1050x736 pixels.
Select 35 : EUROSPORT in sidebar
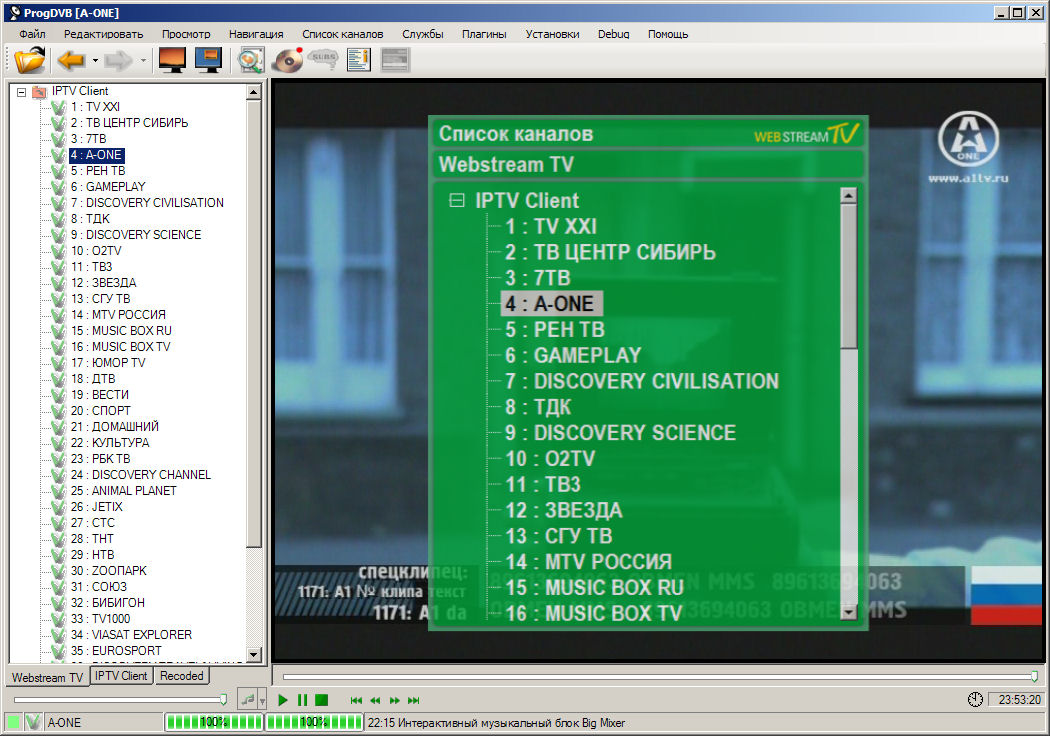(x=117, y=651)
